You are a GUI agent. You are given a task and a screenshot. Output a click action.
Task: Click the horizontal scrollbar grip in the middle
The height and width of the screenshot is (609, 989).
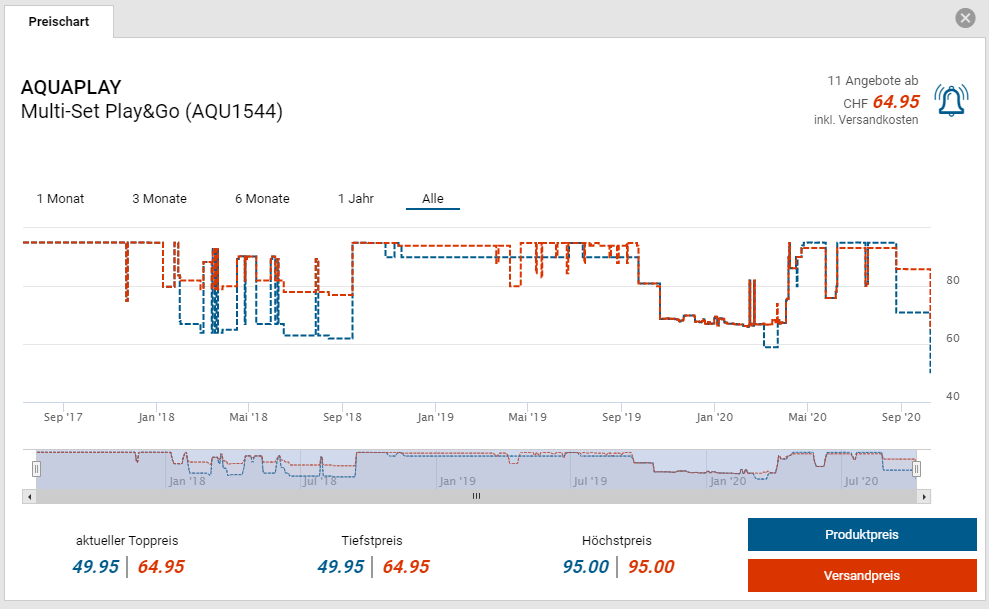point(477,496)
